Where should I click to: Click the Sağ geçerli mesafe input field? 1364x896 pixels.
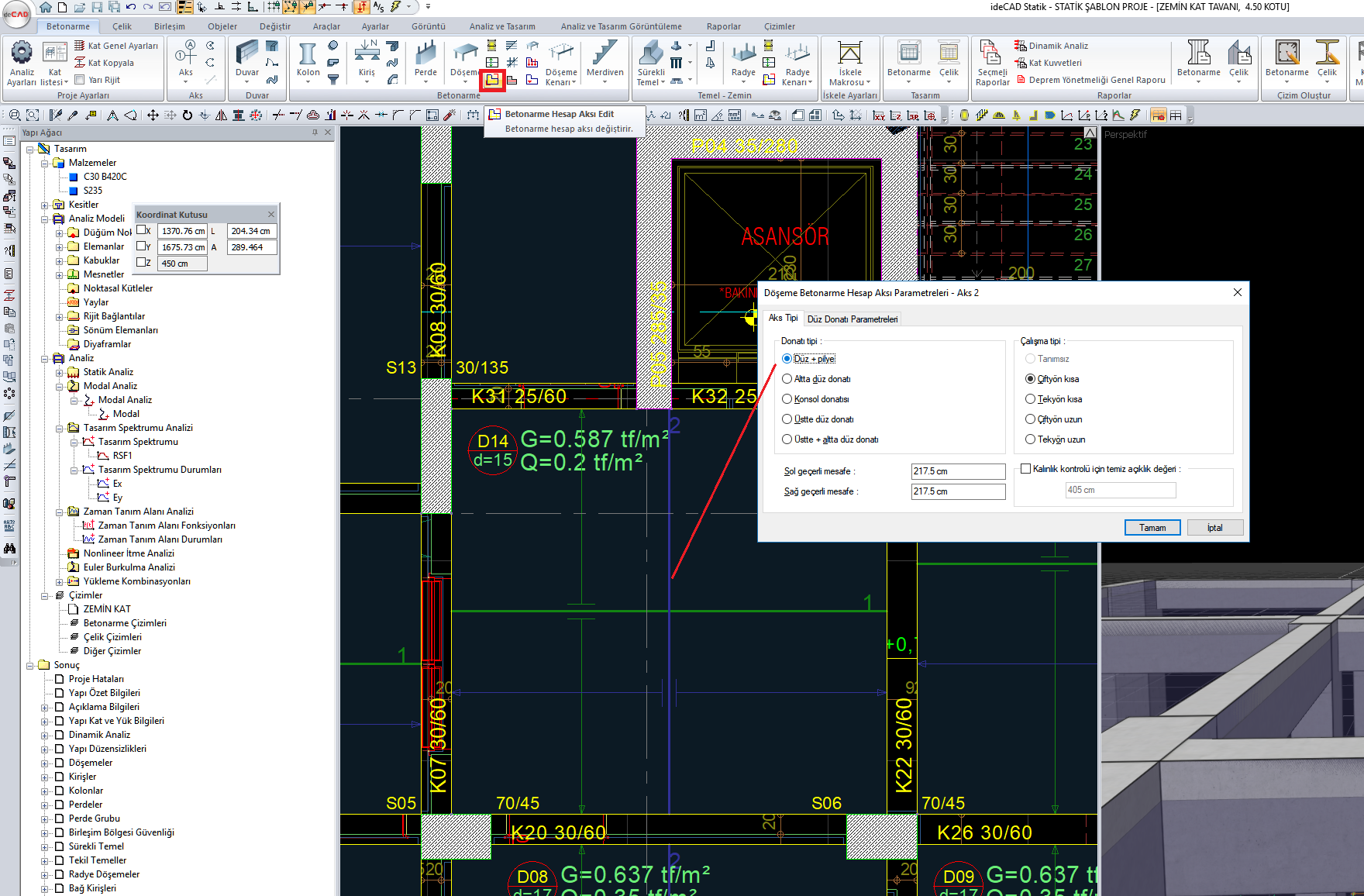[958, 491]
